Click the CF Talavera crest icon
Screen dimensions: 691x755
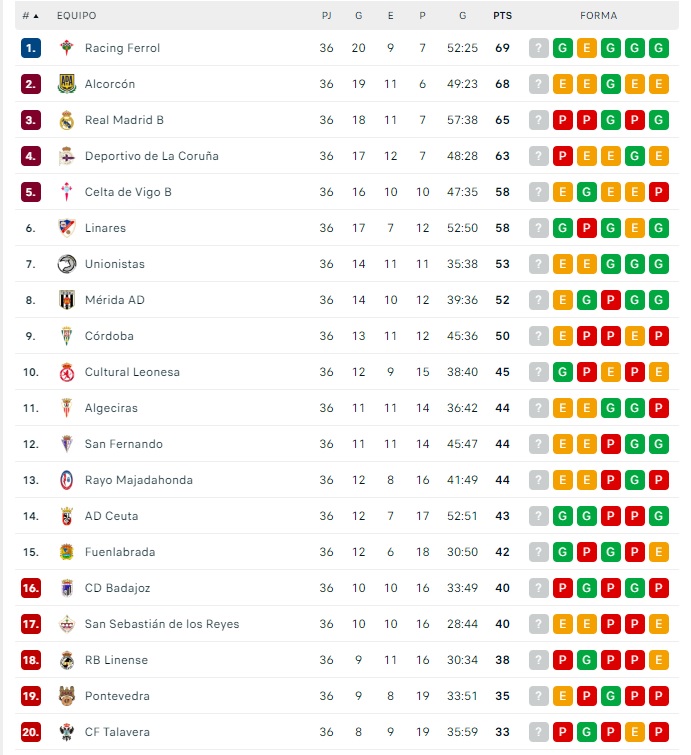pos(67,732)
